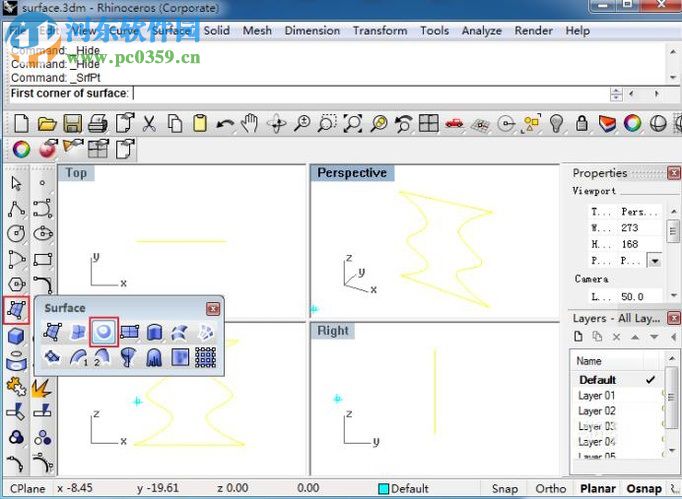Click the Shade sphere icon
682x499 pixels.
click(x=658, y=124)
